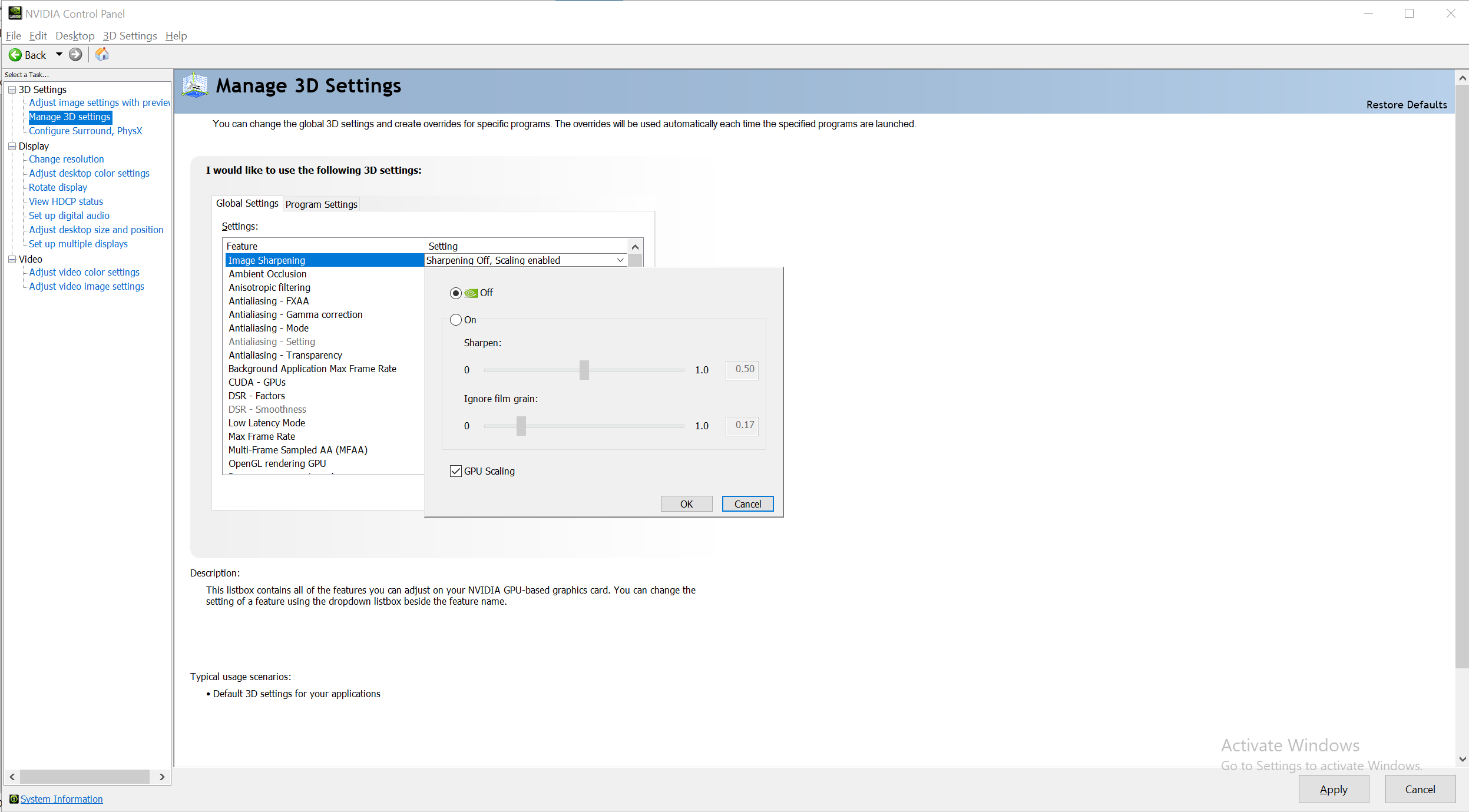The height and width of the screenshot is (812, 1469).
Task: Open Adjust video color settings
Action: pyautogui.click(x=84, y=272)
